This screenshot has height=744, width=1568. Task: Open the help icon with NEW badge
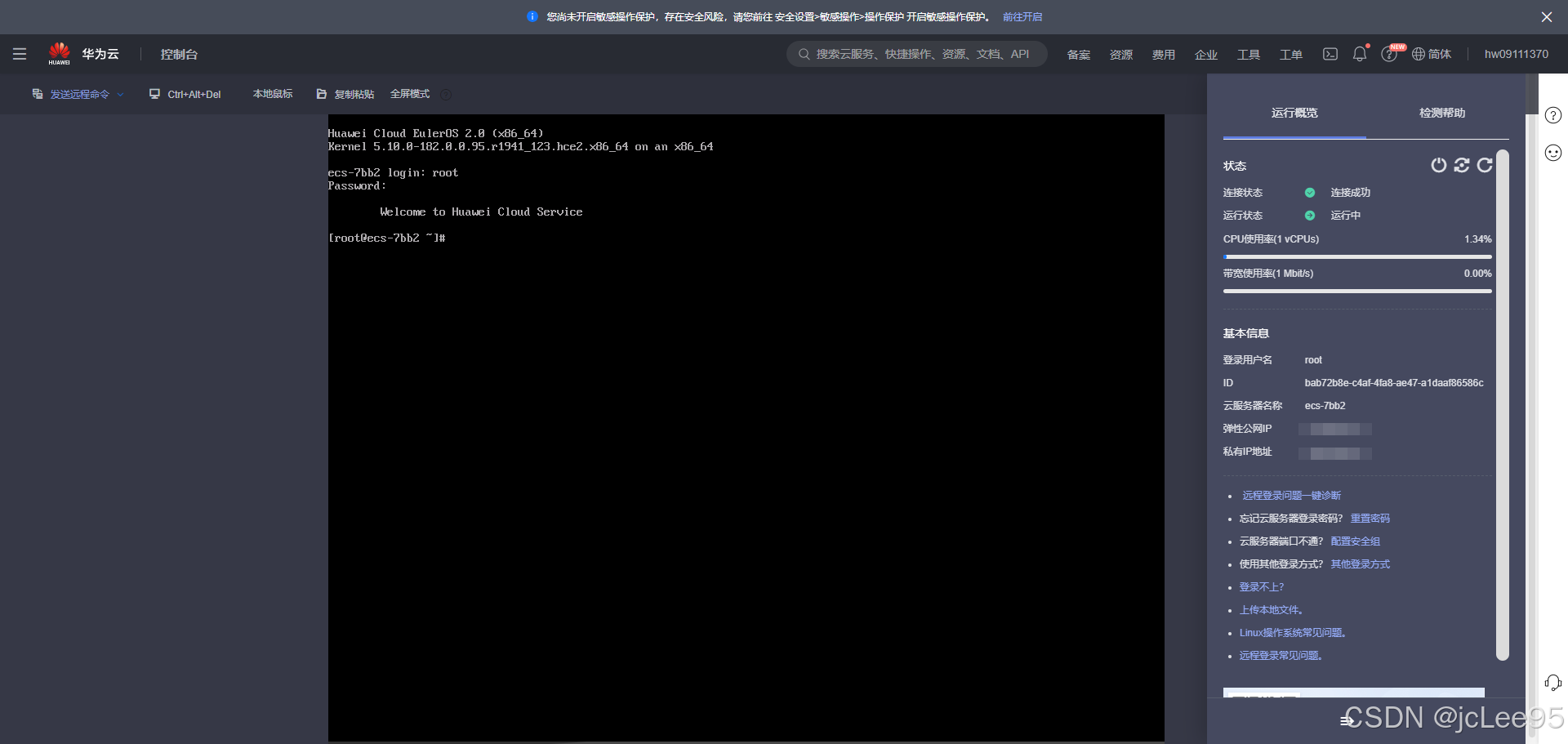(x=1389, y=54)
